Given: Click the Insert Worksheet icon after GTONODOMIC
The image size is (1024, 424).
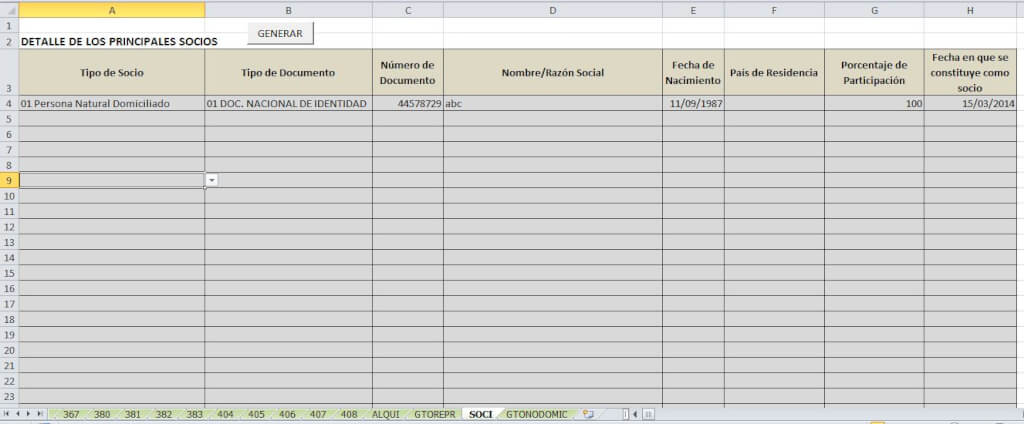Looking at the screenshot, I should 588,414.
